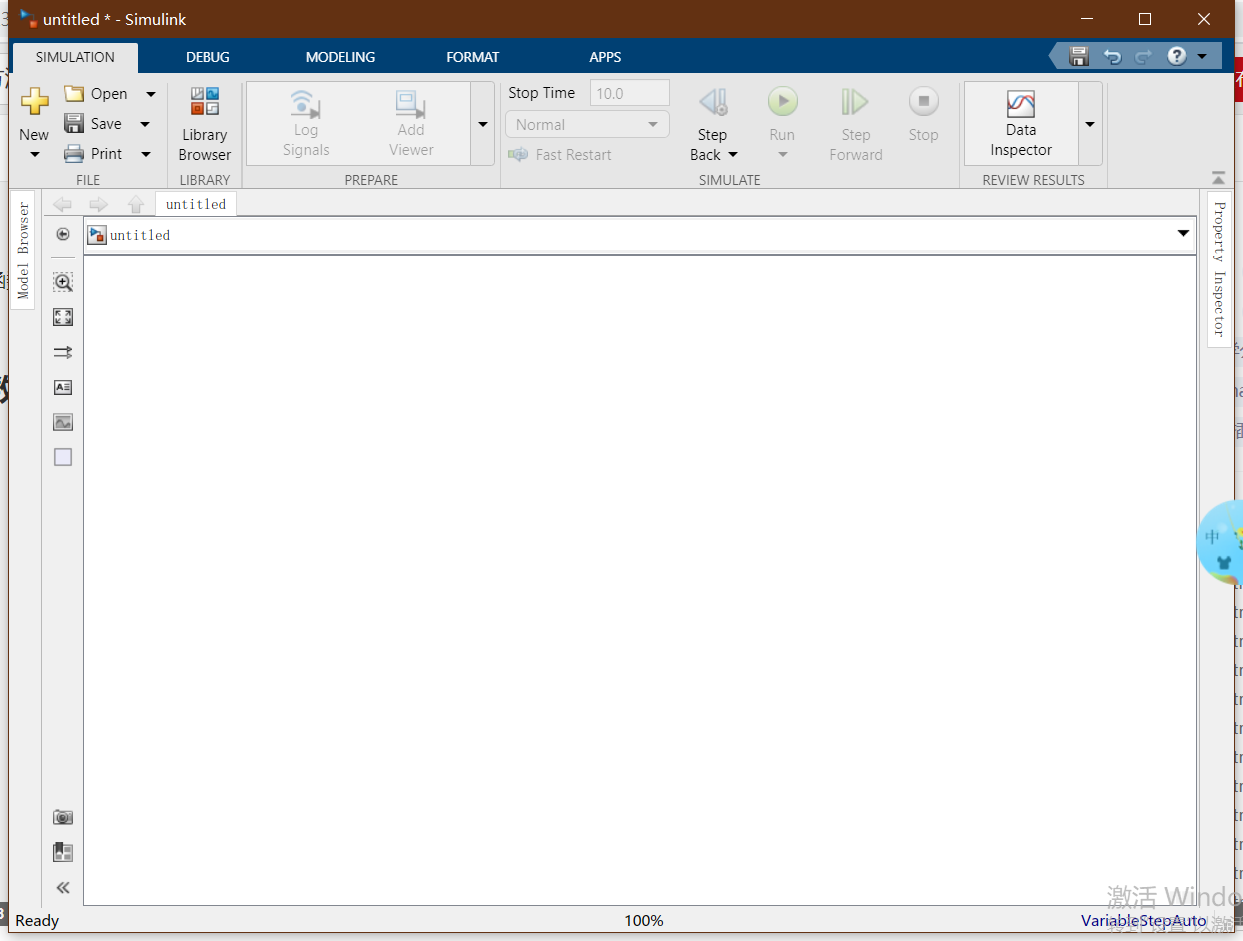Viewport: 1243px width, 941px height.
Task: Click the Step Back icon
Action: pyautogui.click(x=713, y=102)
